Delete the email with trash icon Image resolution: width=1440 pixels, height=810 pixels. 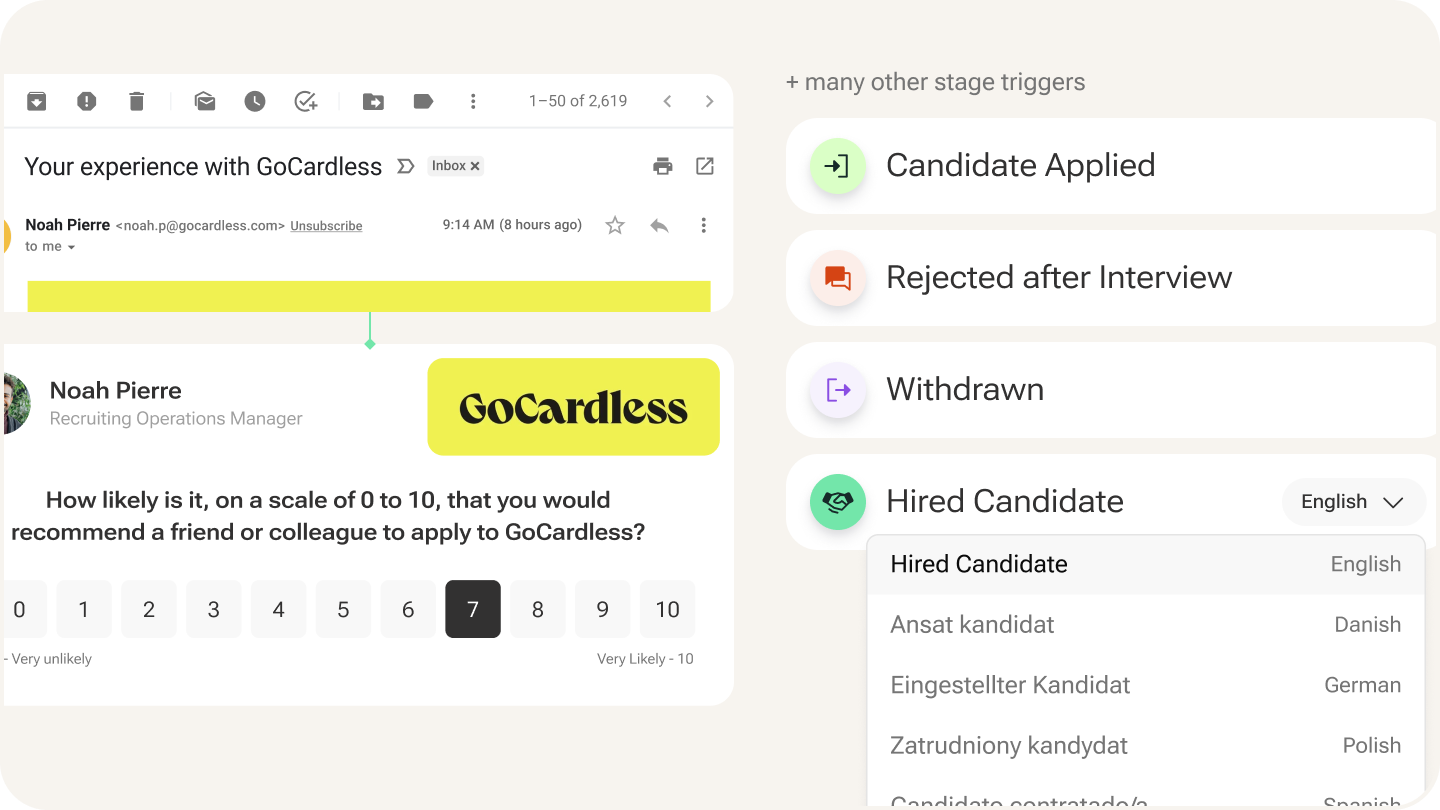pyautogui.click(x=137, y=101)
